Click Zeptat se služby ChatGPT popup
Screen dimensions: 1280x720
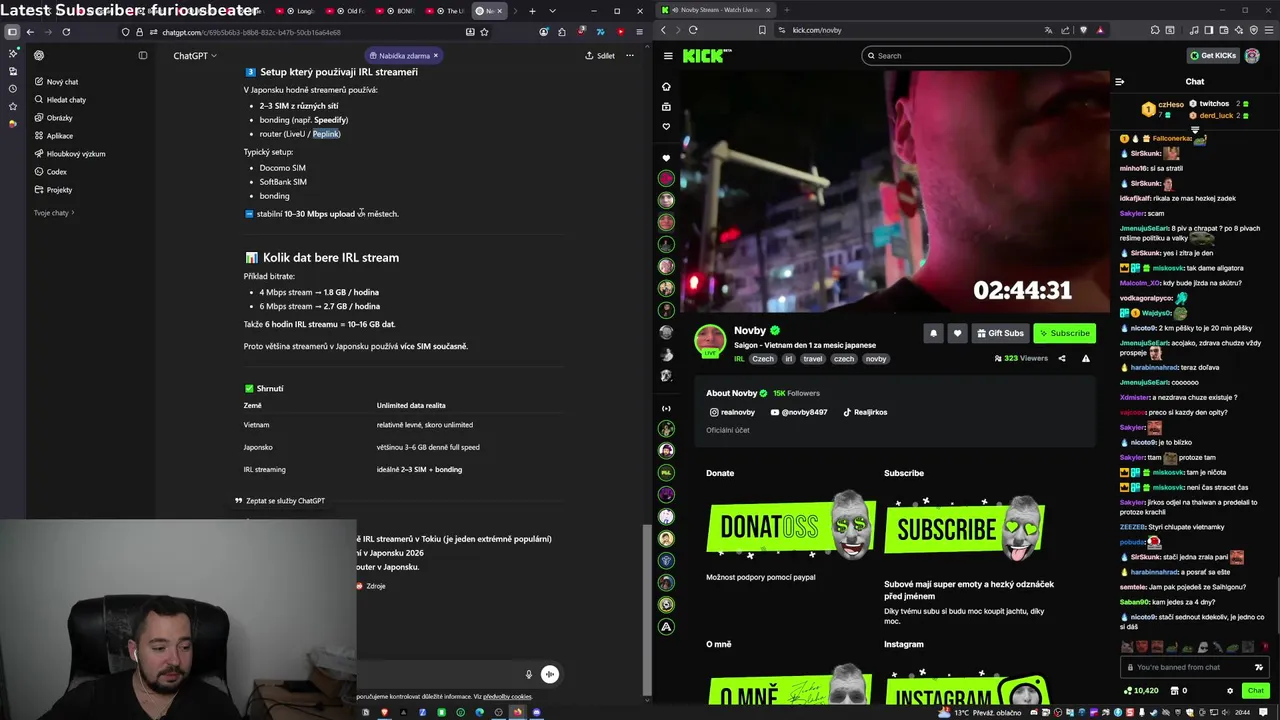[280, 501]
